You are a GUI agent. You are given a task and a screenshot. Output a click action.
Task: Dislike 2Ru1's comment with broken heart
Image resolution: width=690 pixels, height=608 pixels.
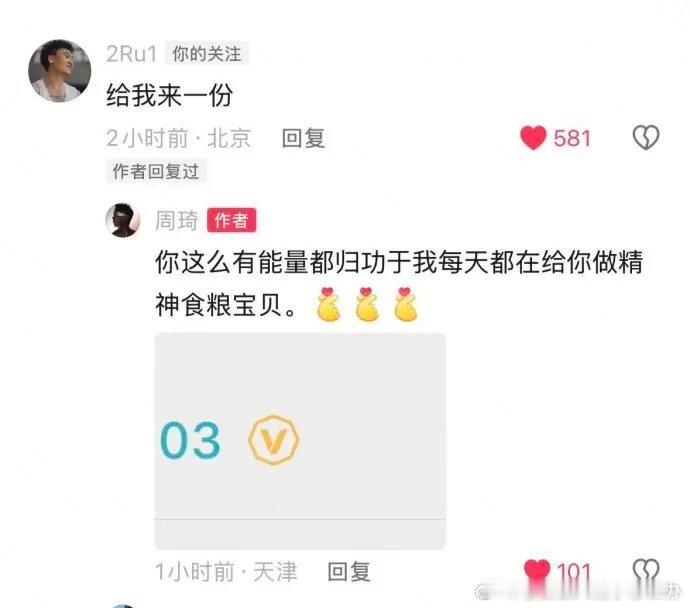point(646,138)
